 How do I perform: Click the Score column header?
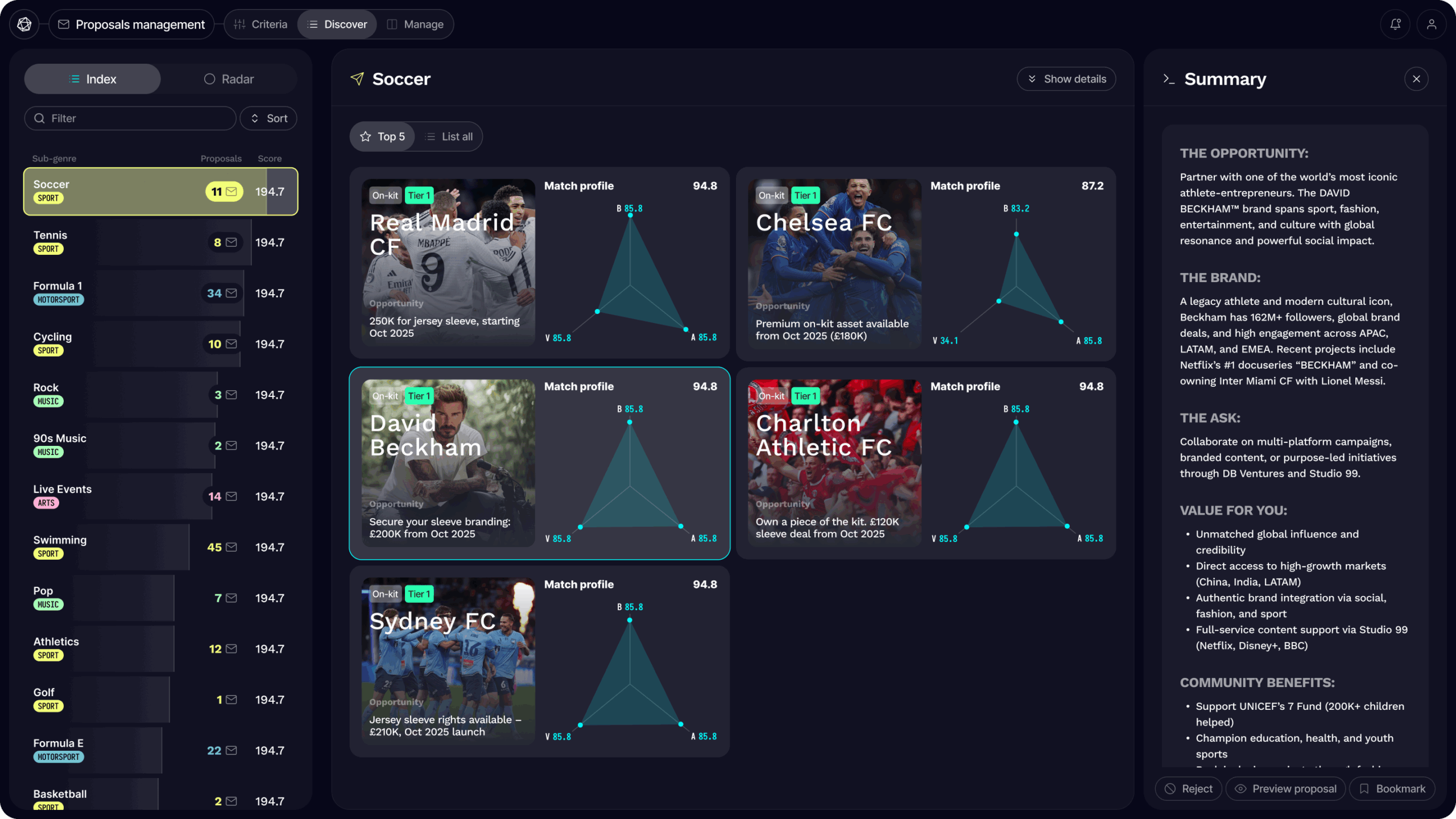[x=270, y=159]
